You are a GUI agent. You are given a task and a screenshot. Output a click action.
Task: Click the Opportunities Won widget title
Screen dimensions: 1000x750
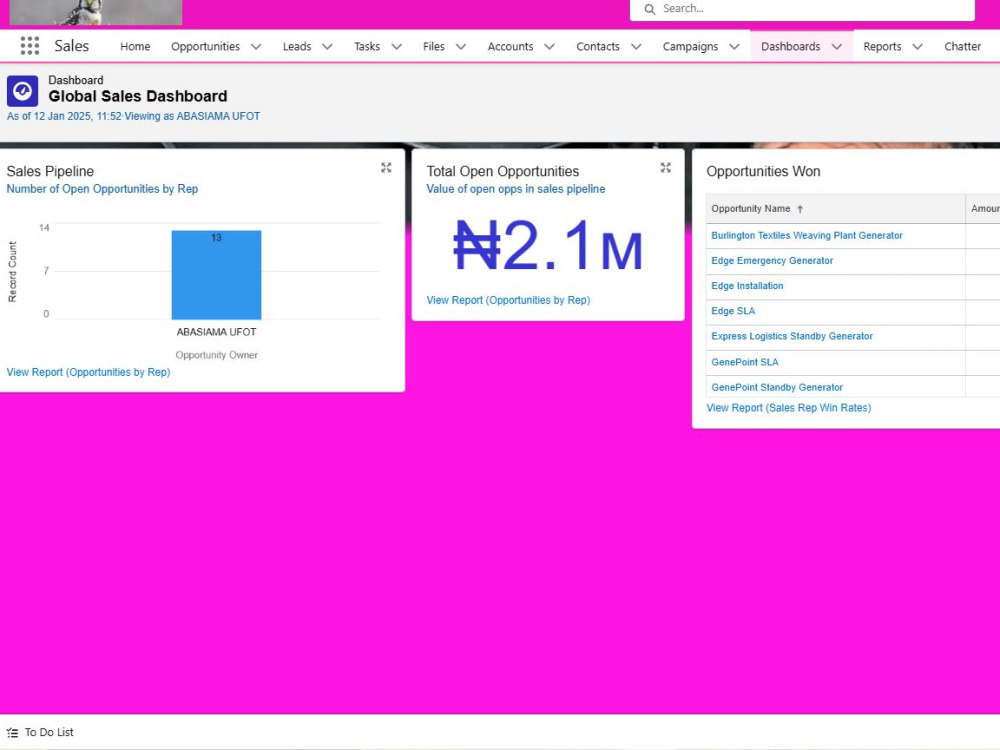click(763, 172)
